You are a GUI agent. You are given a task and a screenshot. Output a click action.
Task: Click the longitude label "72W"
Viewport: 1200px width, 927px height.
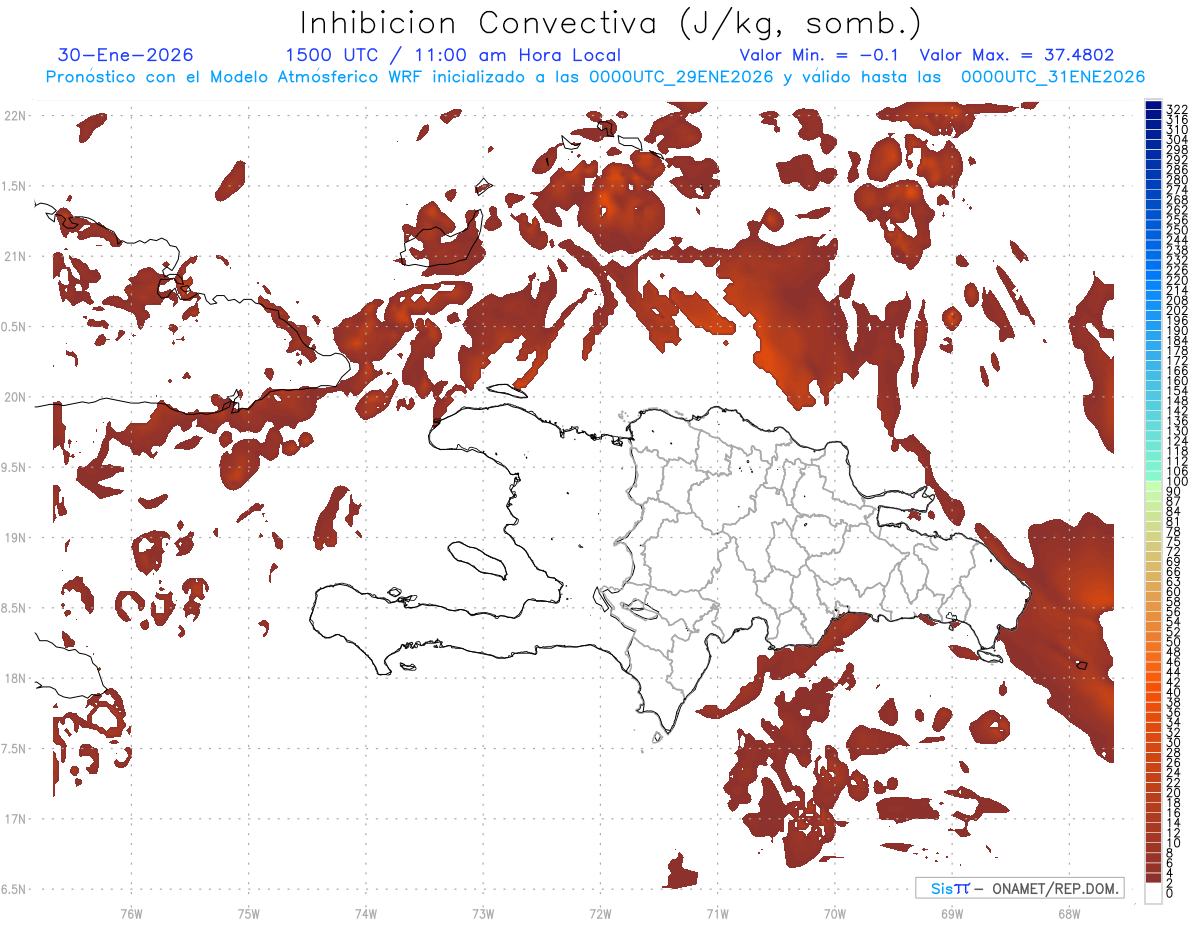click(600, 913)
